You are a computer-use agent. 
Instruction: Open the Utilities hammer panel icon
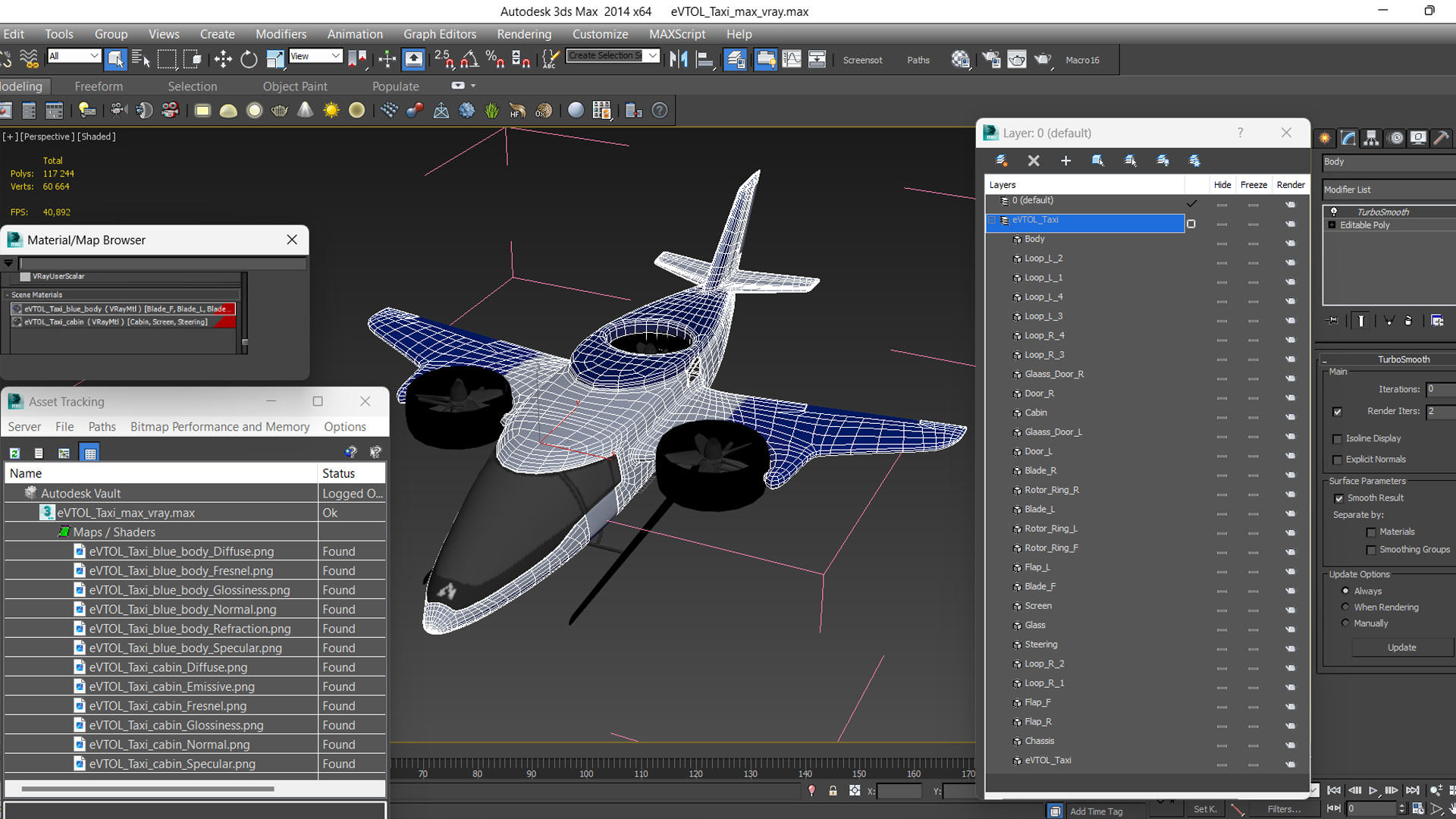1442,138
